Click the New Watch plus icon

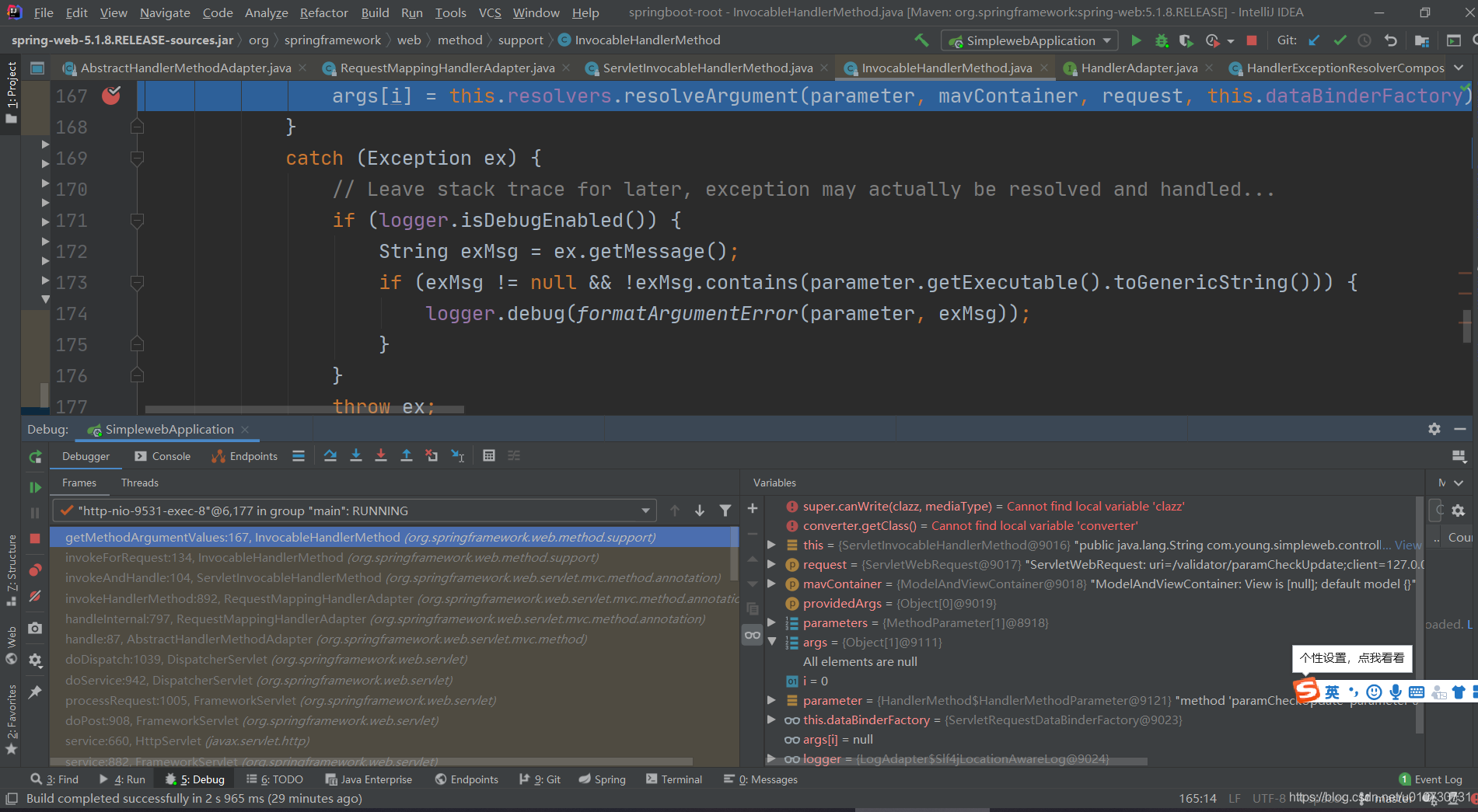pos(753,508)
